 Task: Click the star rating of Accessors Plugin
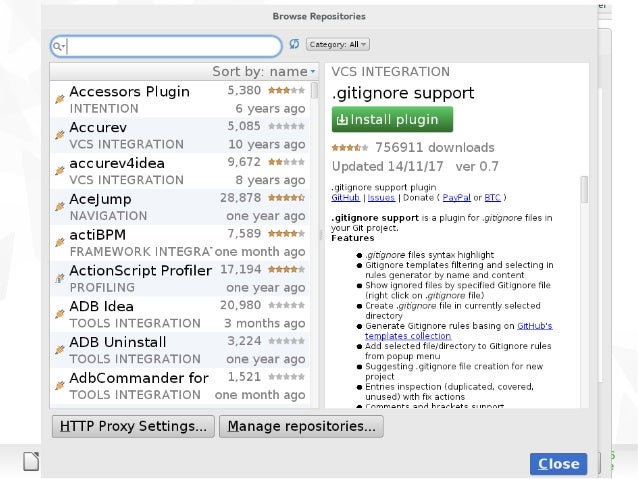point(286,90)
